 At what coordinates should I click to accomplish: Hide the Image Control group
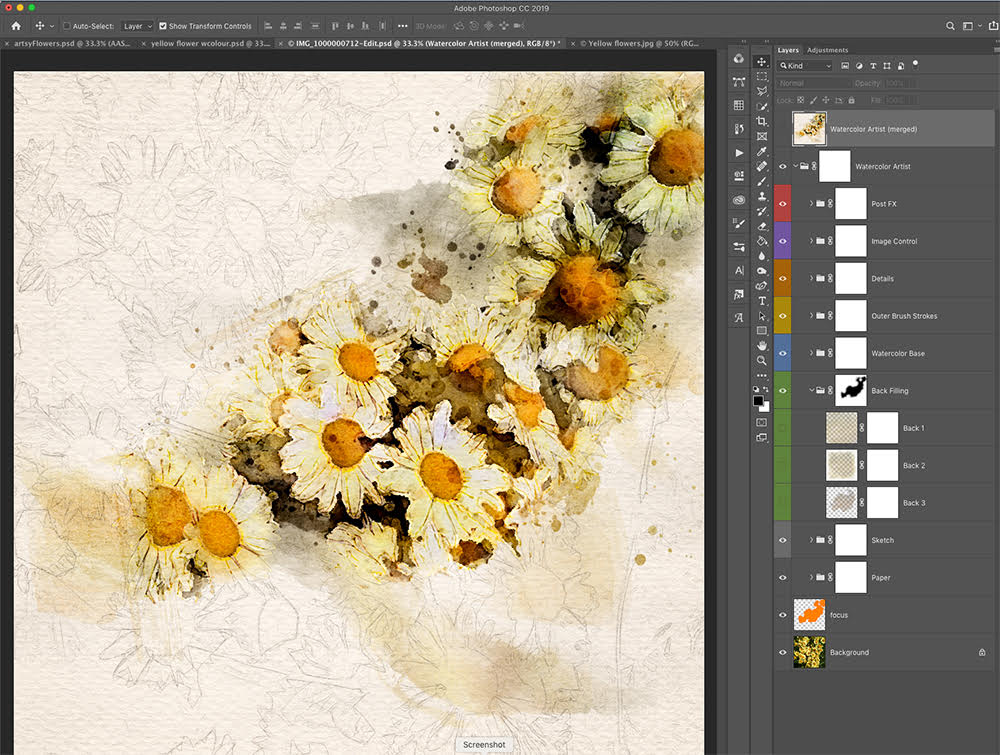pyautogui.click(x=783, y=241)
